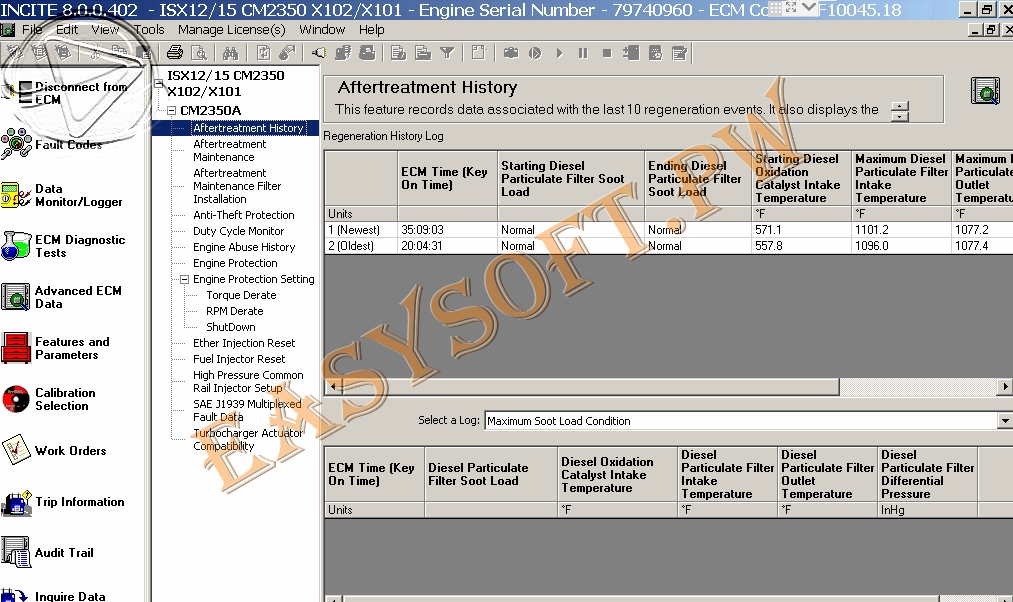Select Duty Cycle Monitor tree item
1013x602 pixels.
pos(238,231)
